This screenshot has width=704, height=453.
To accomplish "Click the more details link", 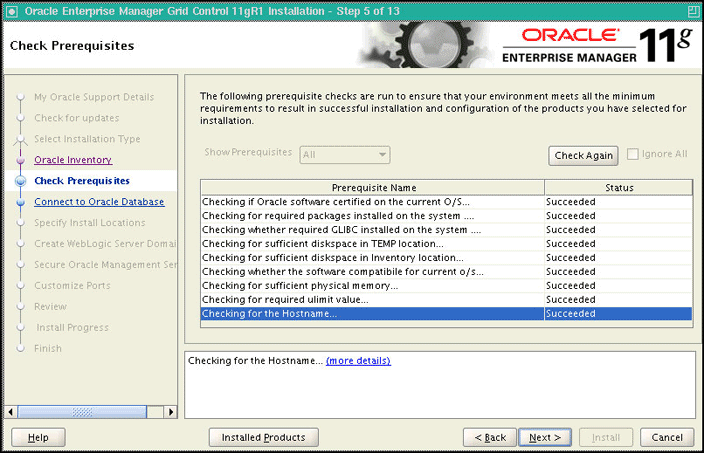I will pyautogui.click(x=358, y=361).
